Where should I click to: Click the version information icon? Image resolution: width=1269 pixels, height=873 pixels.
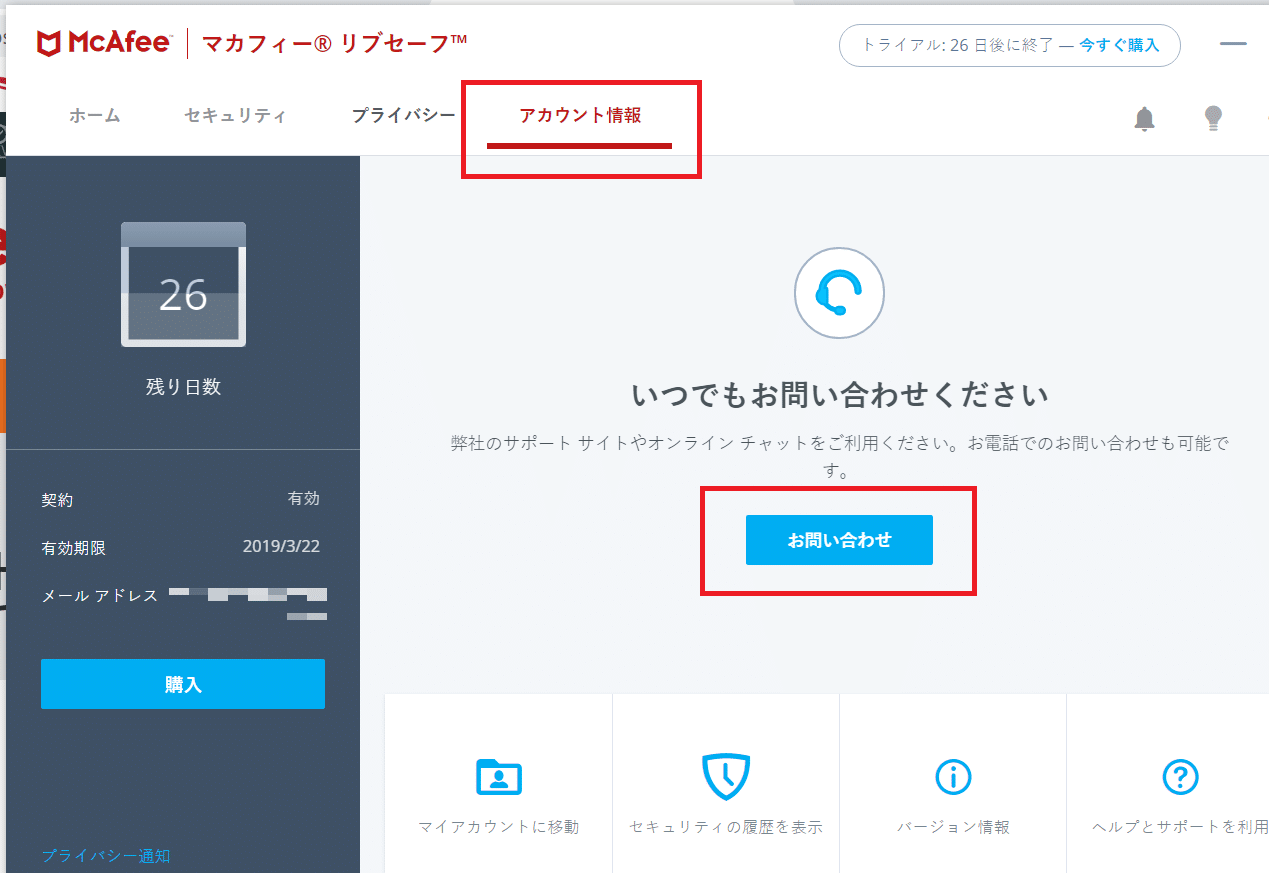click(x=953, y=776)
